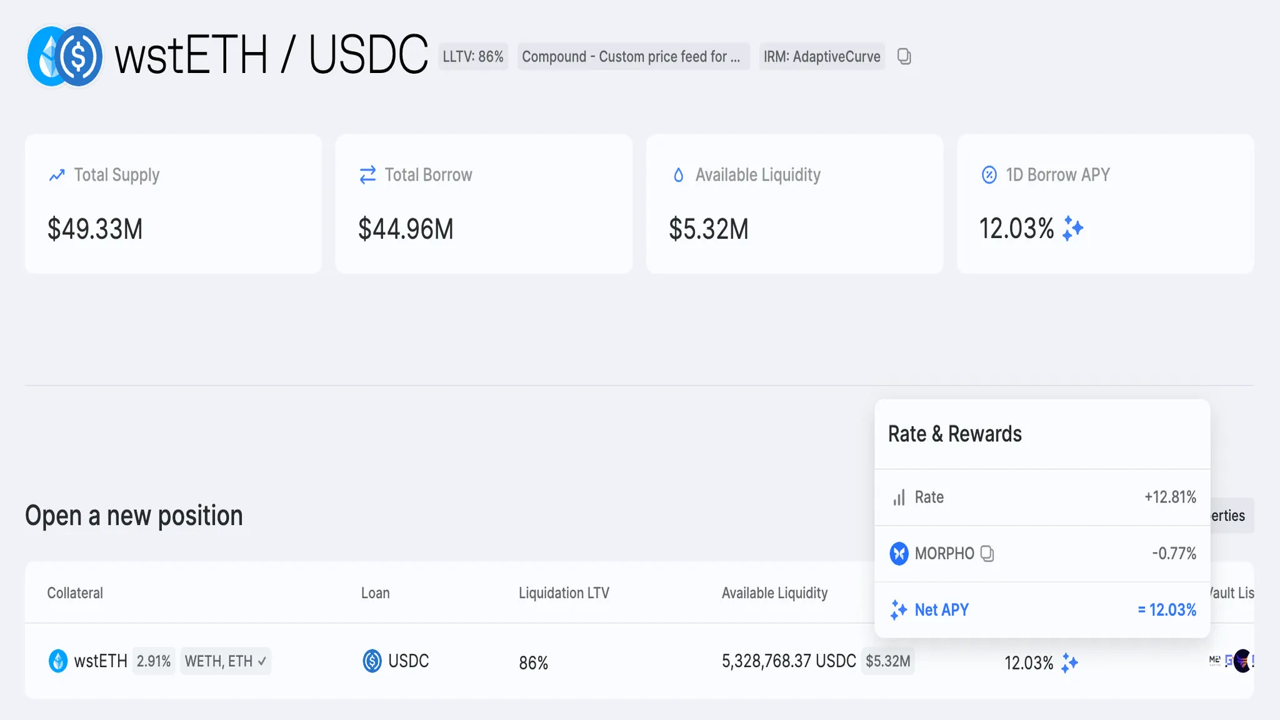Screen dimensions: 1280x720
Task: Sort by the Liquidation LTV column header
Action: pyautogui.click(x=564, y=593)
